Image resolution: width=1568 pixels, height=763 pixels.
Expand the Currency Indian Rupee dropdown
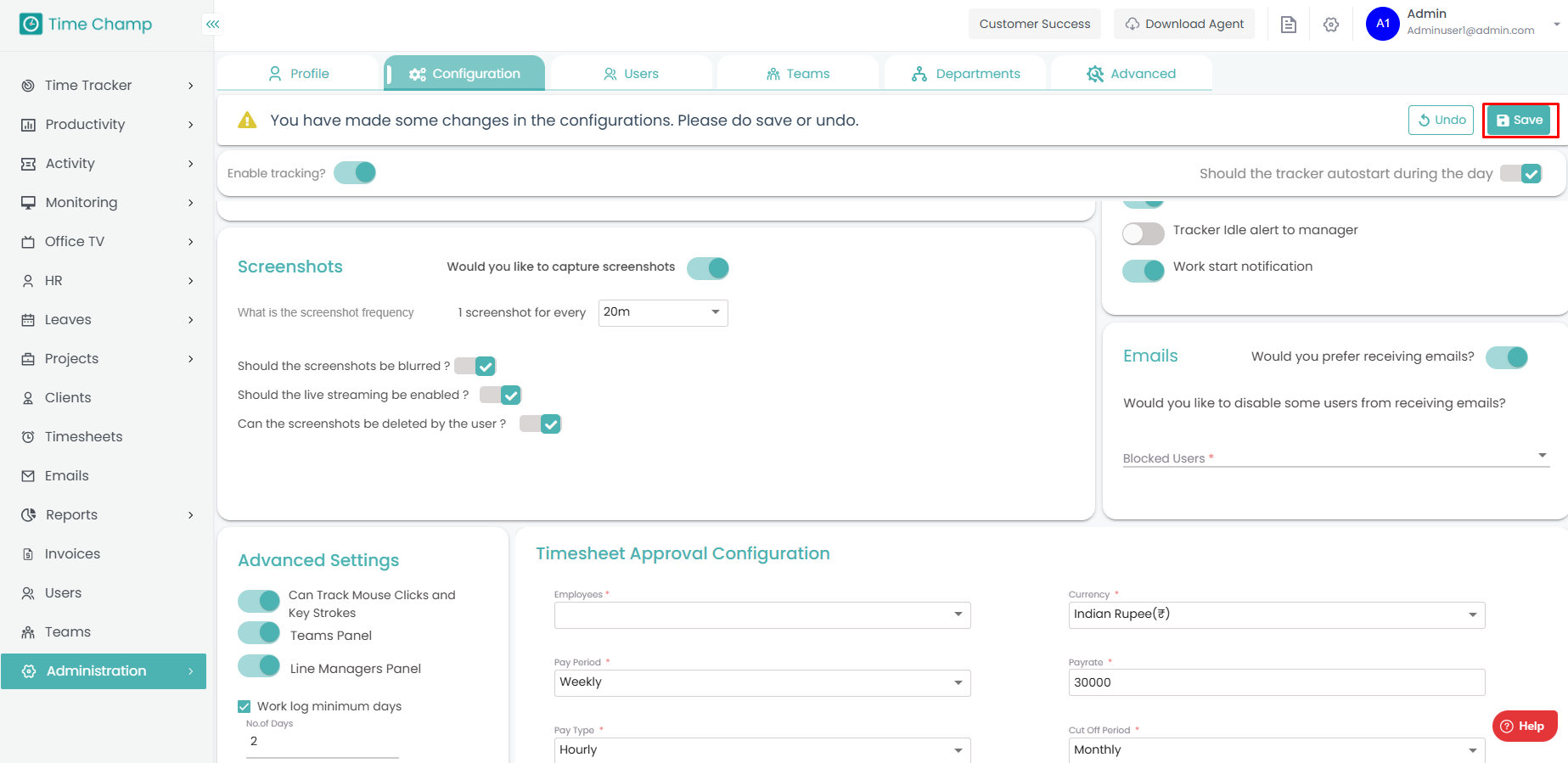click(x=1276, y=614)
